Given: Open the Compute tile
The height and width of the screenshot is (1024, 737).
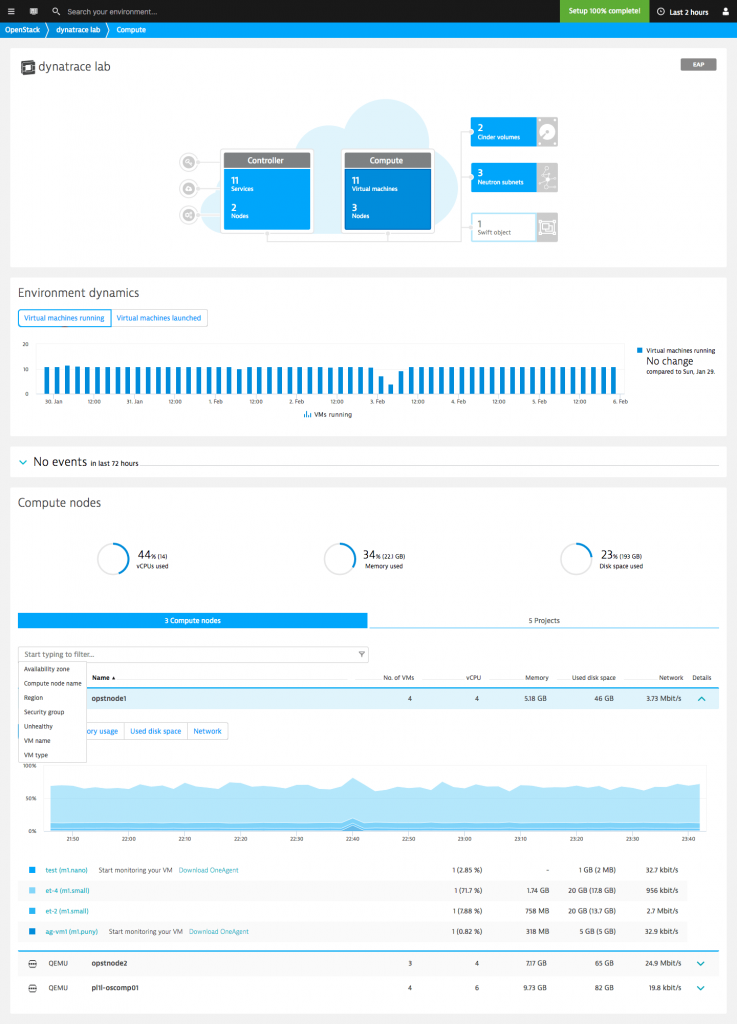Looking at the screenshot, I should click(388, 191).
